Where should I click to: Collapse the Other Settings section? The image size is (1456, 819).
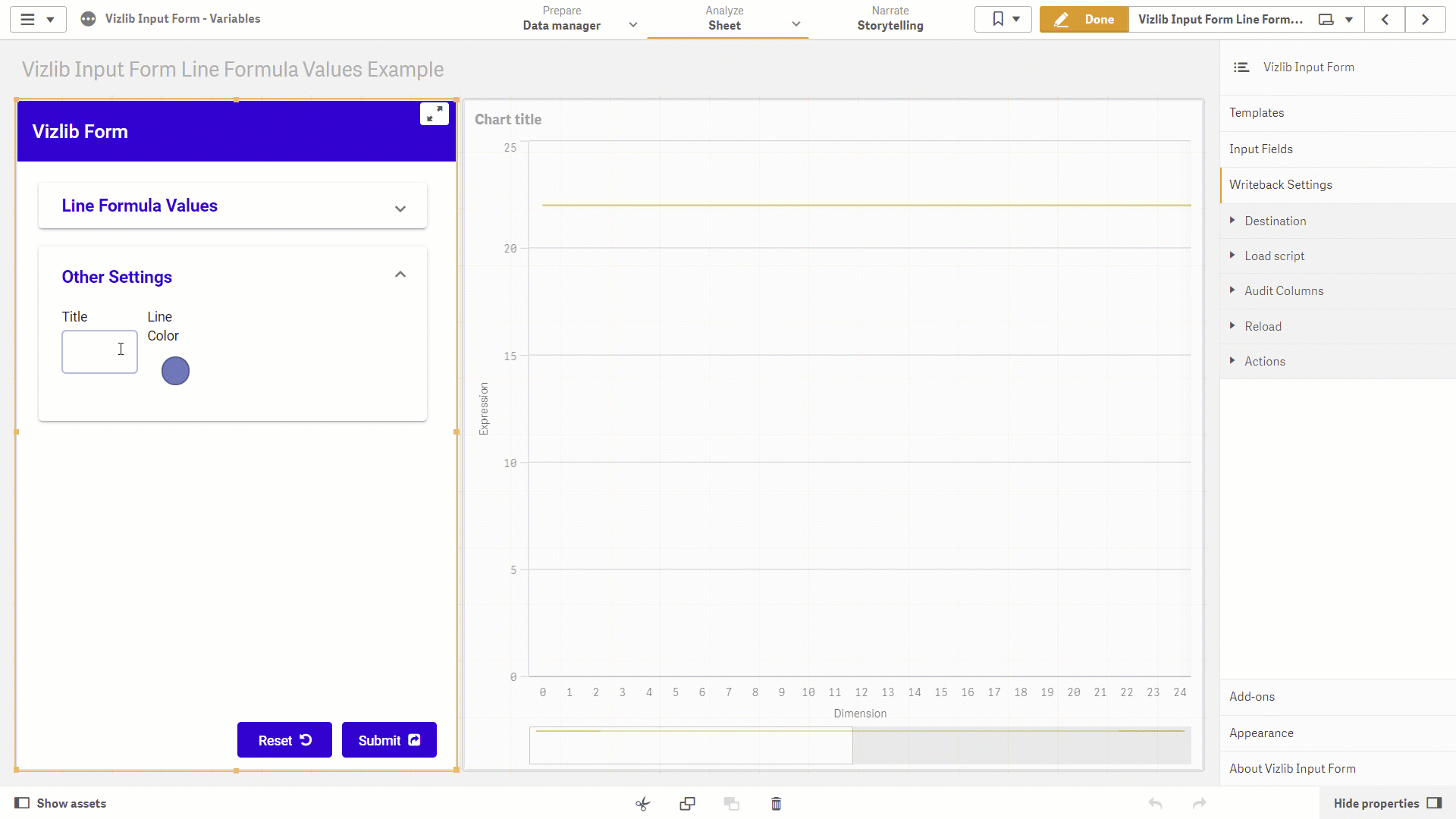click(x=400, y=275)
